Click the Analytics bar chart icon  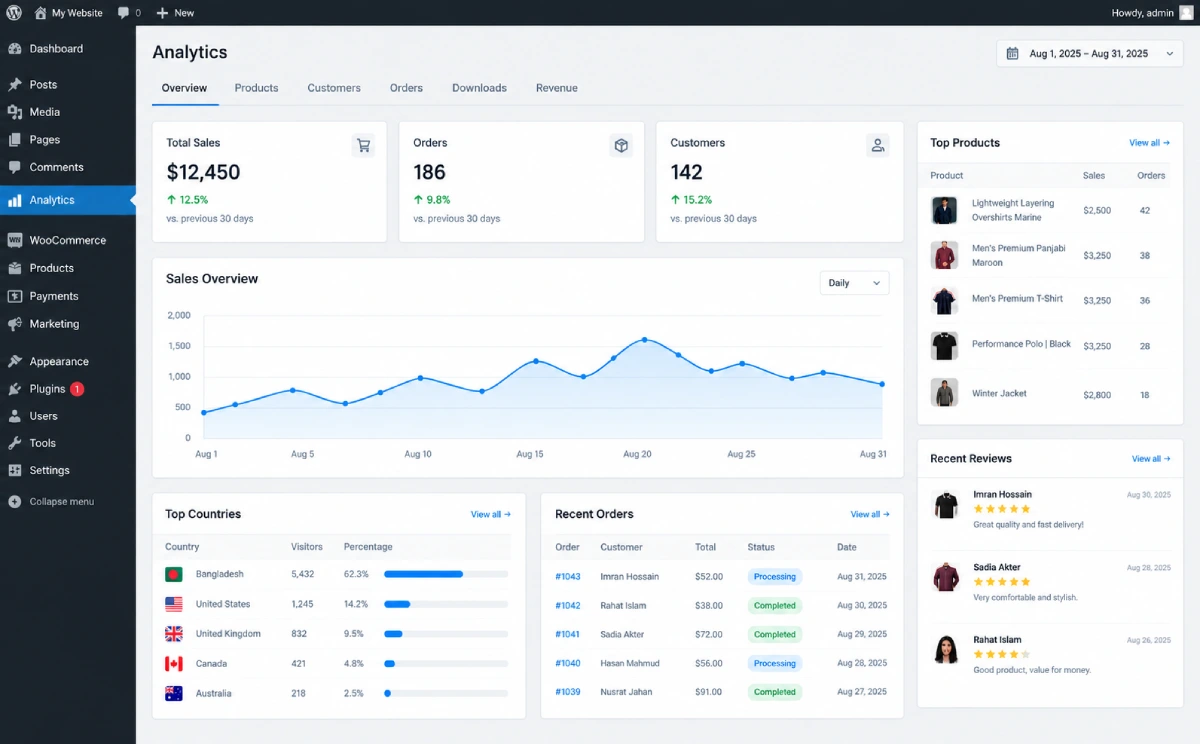click(14, 200)
